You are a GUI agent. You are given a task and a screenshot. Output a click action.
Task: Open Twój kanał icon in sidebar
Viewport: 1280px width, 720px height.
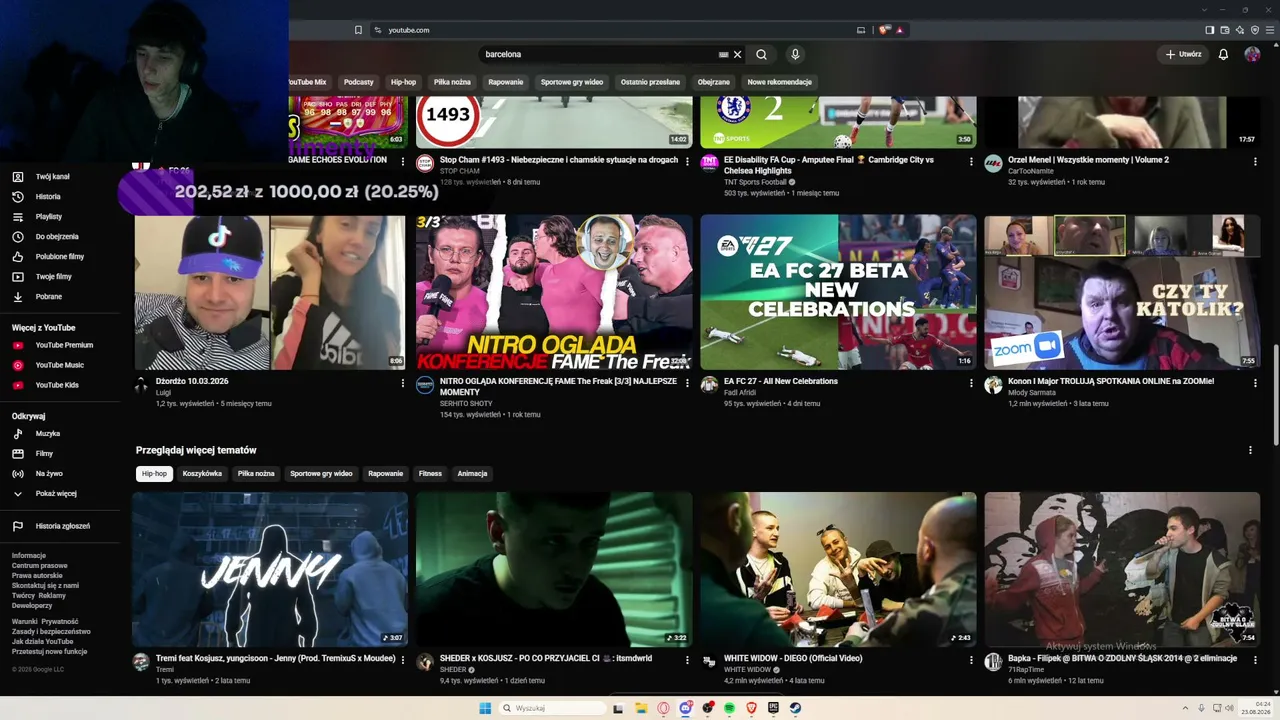[x=18, y=177]
